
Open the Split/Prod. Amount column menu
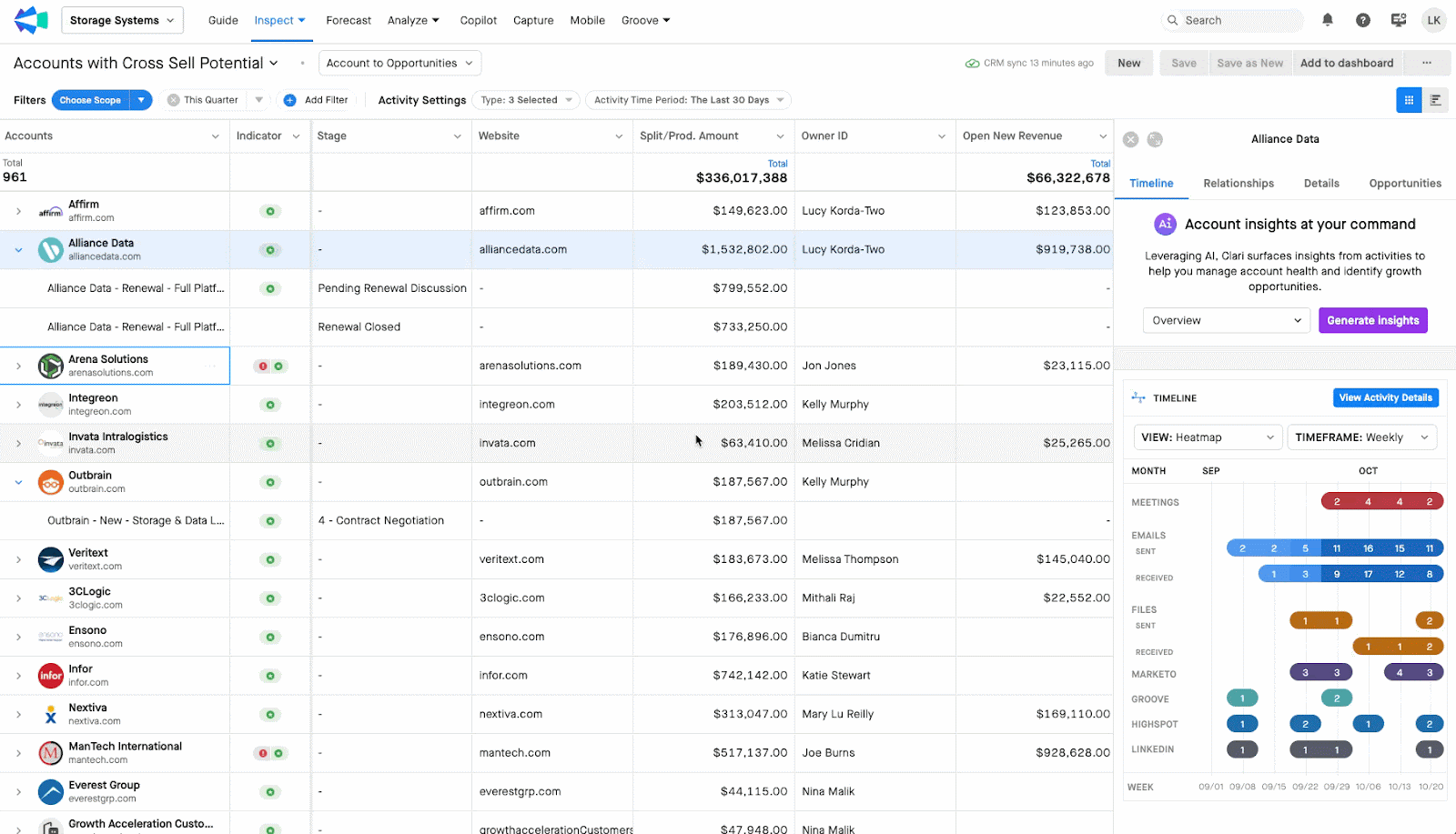780,136
